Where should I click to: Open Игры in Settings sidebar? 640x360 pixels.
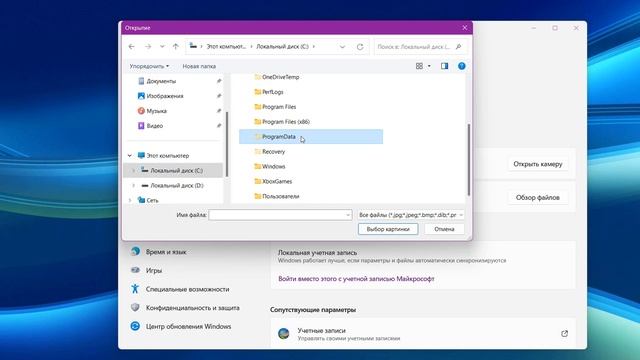[153, 270]
